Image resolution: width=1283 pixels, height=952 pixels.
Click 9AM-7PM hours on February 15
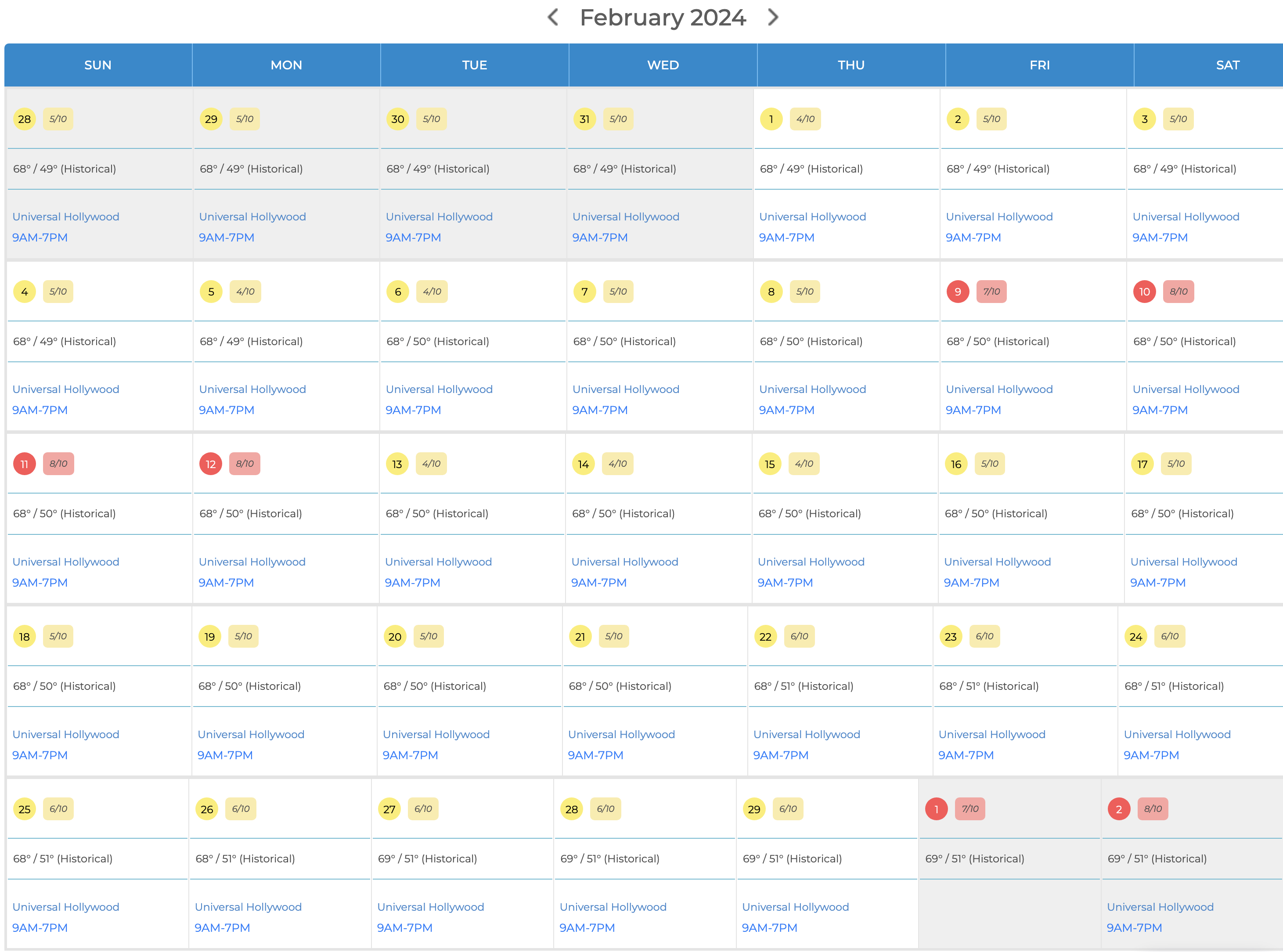(785, 582)
